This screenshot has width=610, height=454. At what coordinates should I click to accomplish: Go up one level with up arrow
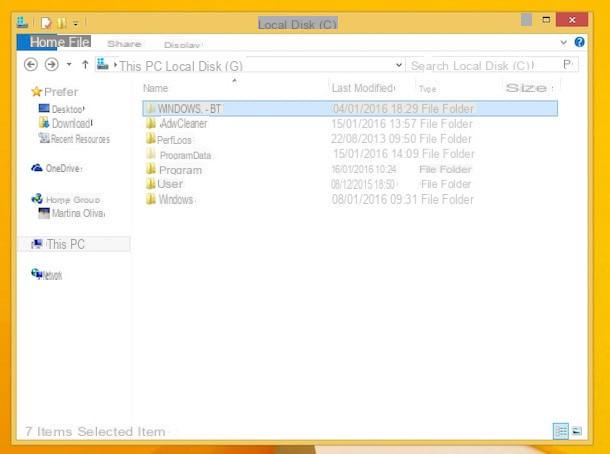tap(85, 65)
